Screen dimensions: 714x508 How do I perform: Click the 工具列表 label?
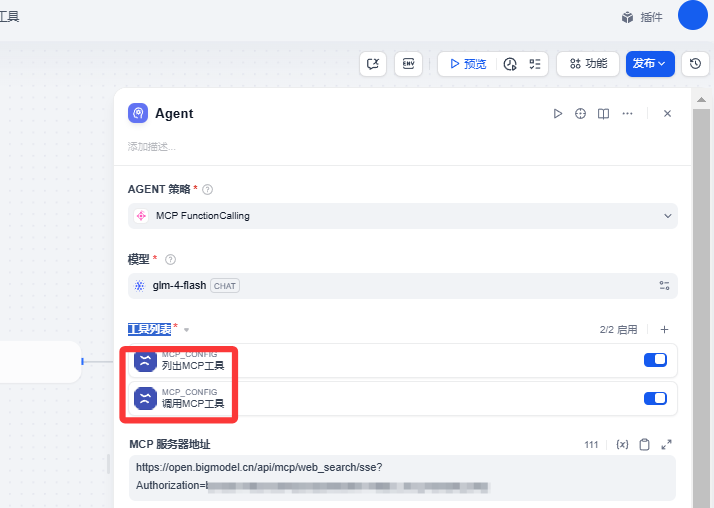click(x=149, y=329)
